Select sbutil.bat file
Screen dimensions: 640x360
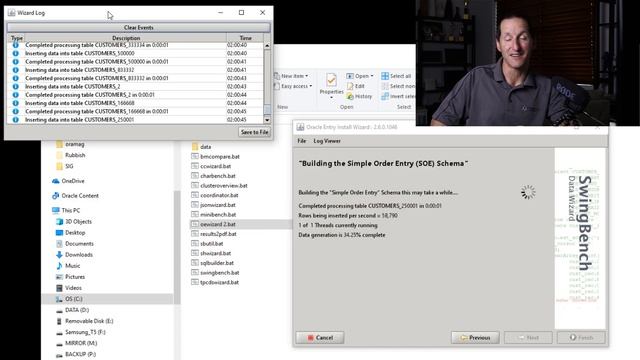click(x=207, y=243)
